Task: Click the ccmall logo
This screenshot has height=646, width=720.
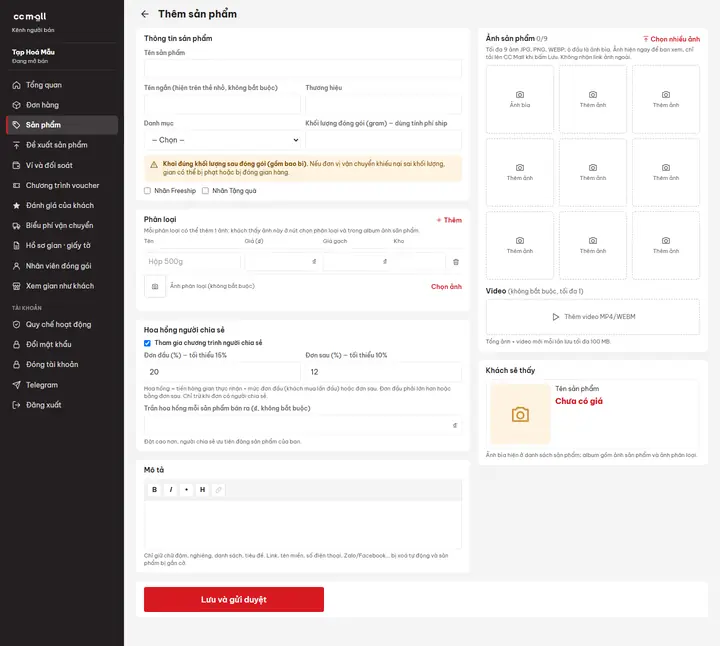Action: tap(30, 17)
